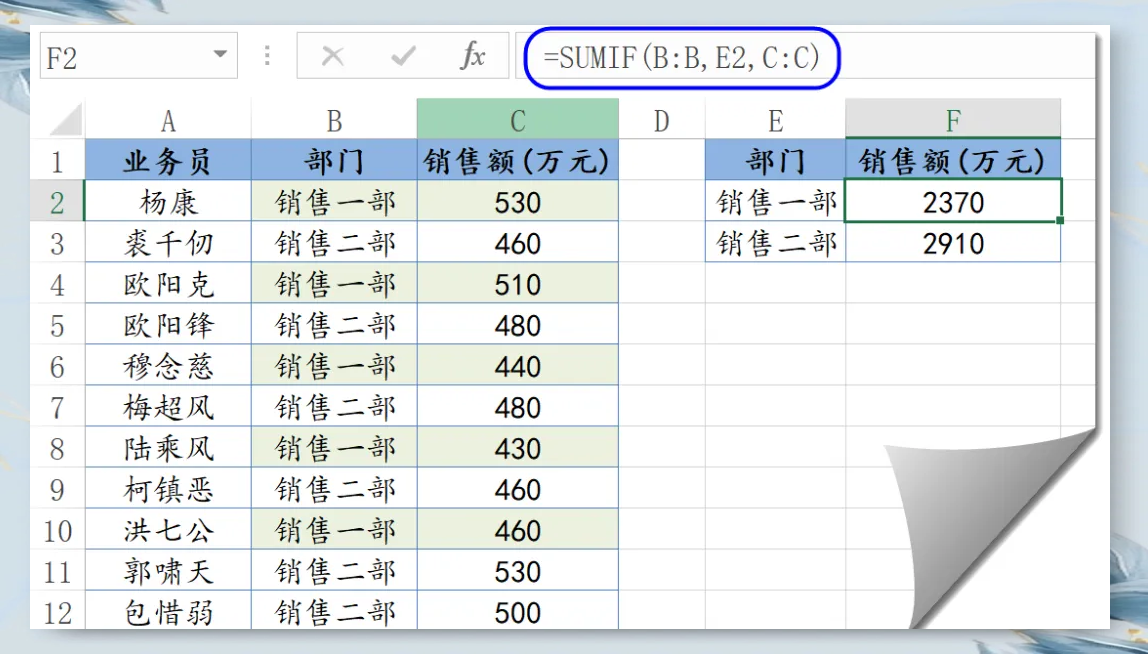Click cell E2 containing 销售一部
Viewport: 1148px width, 654px height.
[x=775, y=201]
